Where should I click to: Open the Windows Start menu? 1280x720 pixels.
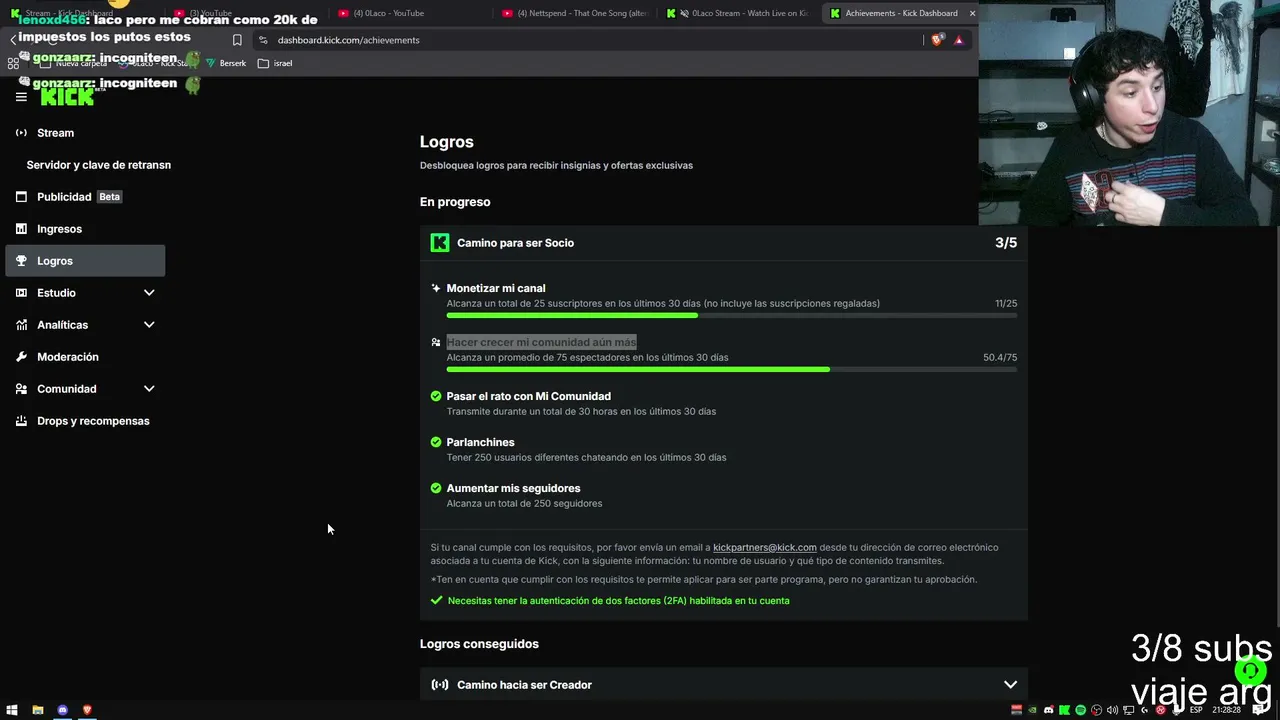12,710
